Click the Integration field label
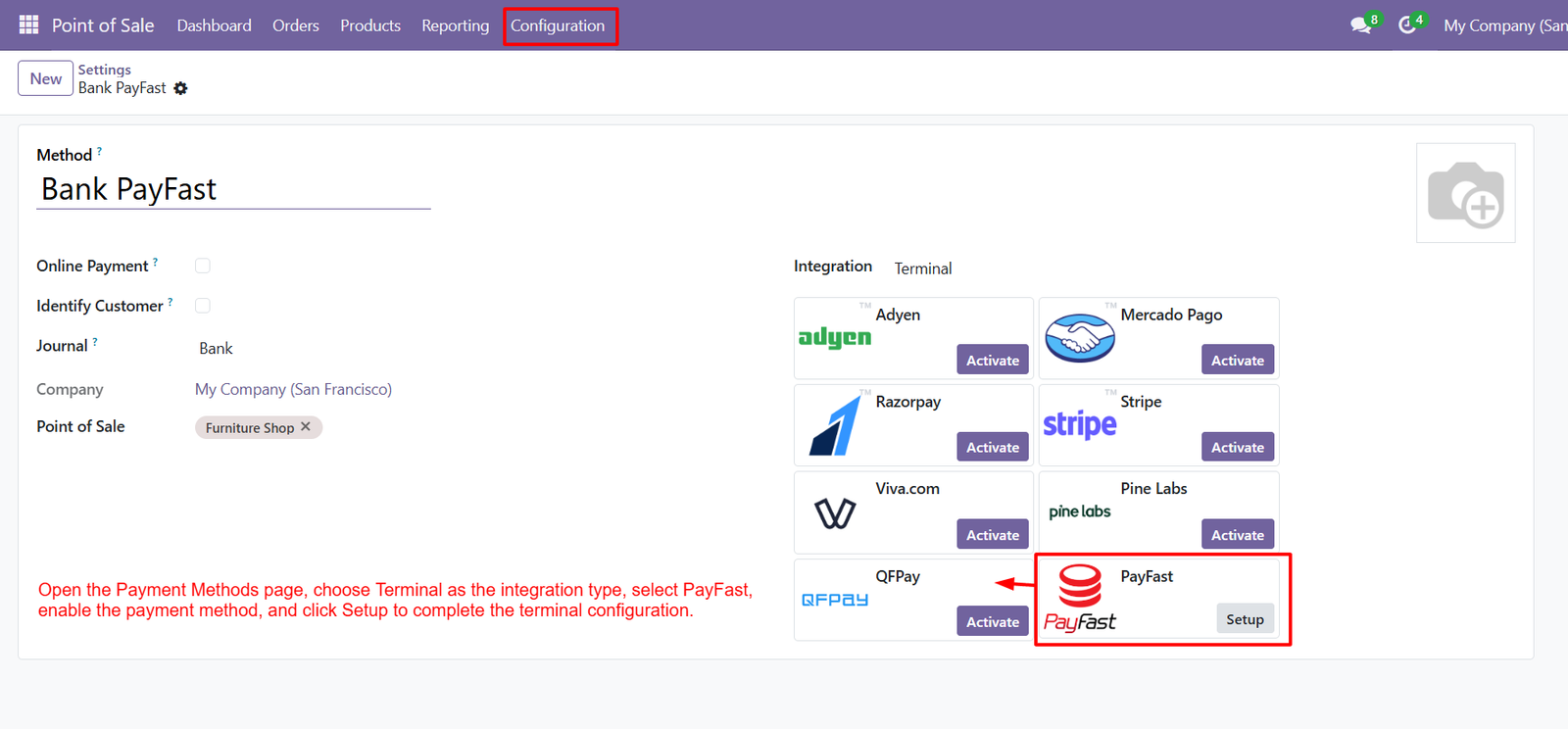This screenshot has height=729, width=1568. click(x=833, y=266)
